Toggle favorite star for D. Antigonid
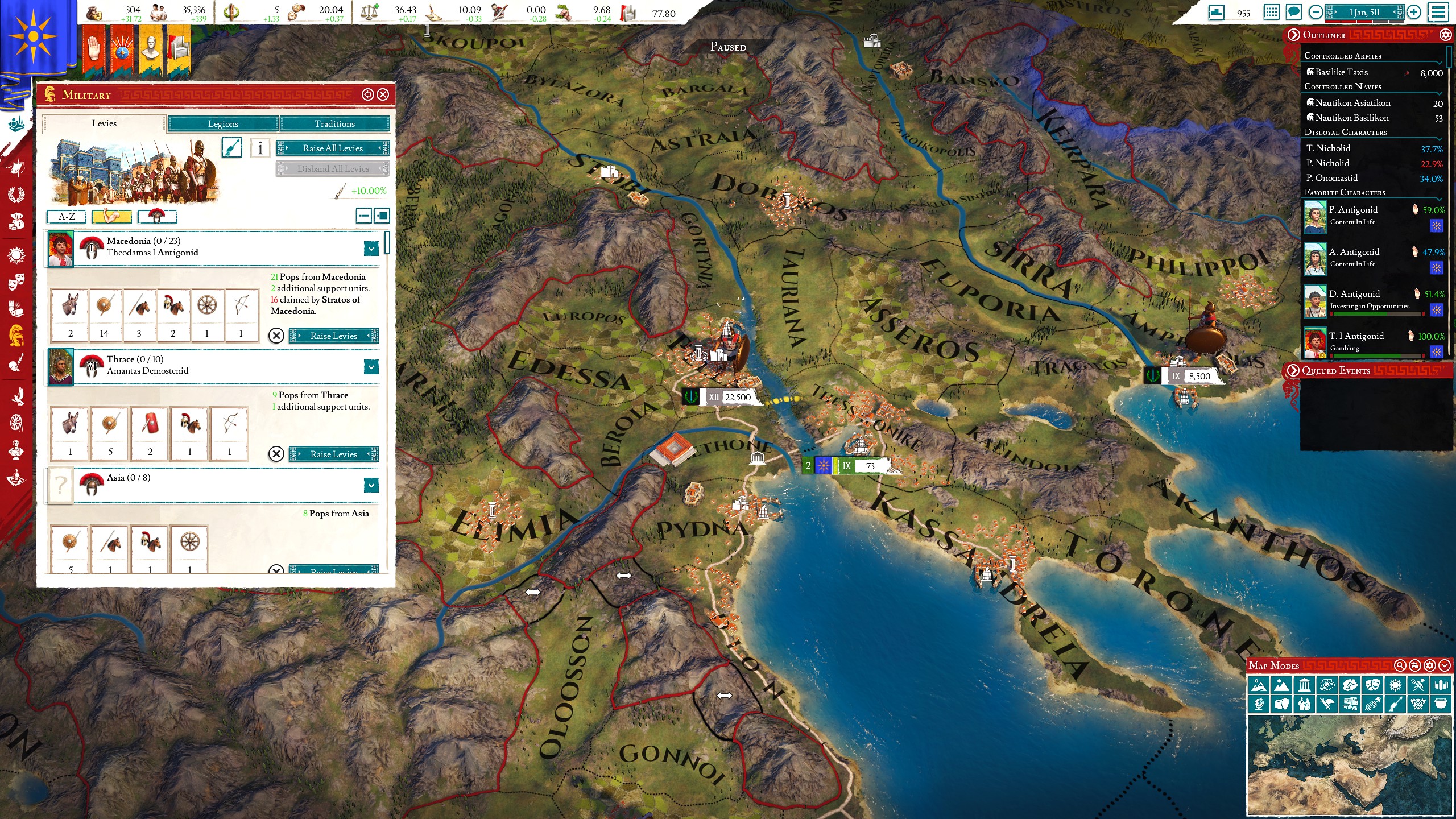The height and width of the screenshot is (819, 1456). pyautogui.click(x=1436, y=310)
